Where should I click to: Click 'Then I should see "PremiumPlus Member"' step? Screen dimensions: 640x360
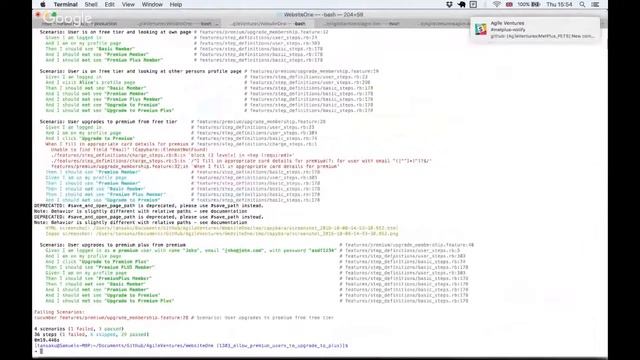click(98, 278)
